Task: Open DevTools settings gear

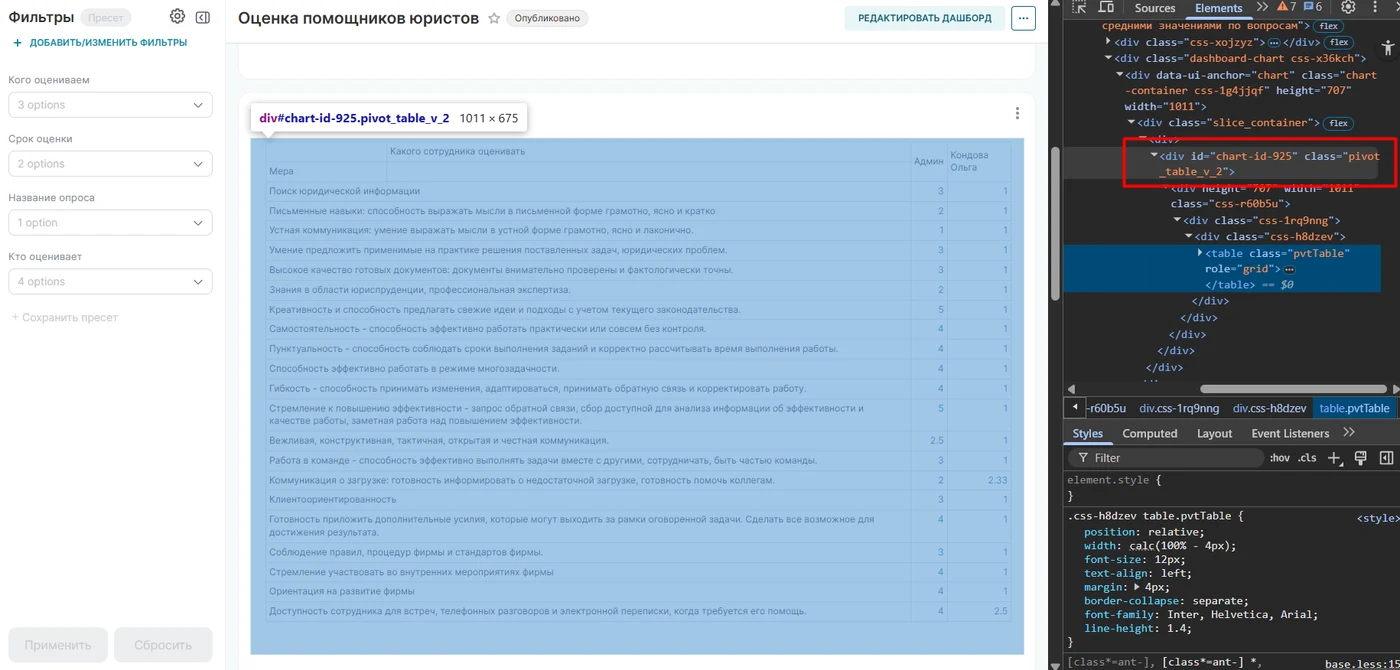Action: point(1348,7)
